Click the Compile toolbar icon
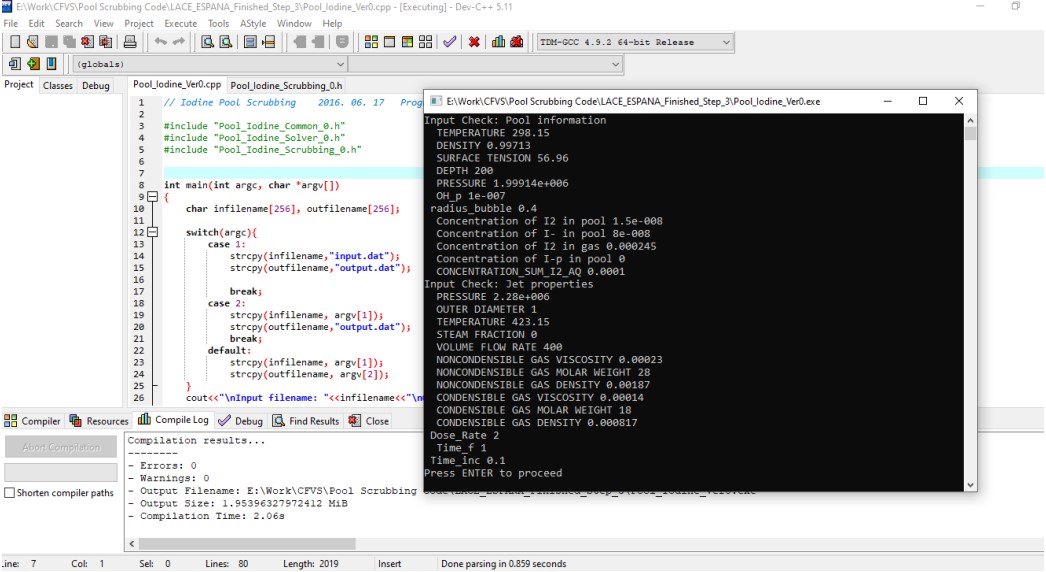Screen dimensions: 1046x572 coord(371,42)
